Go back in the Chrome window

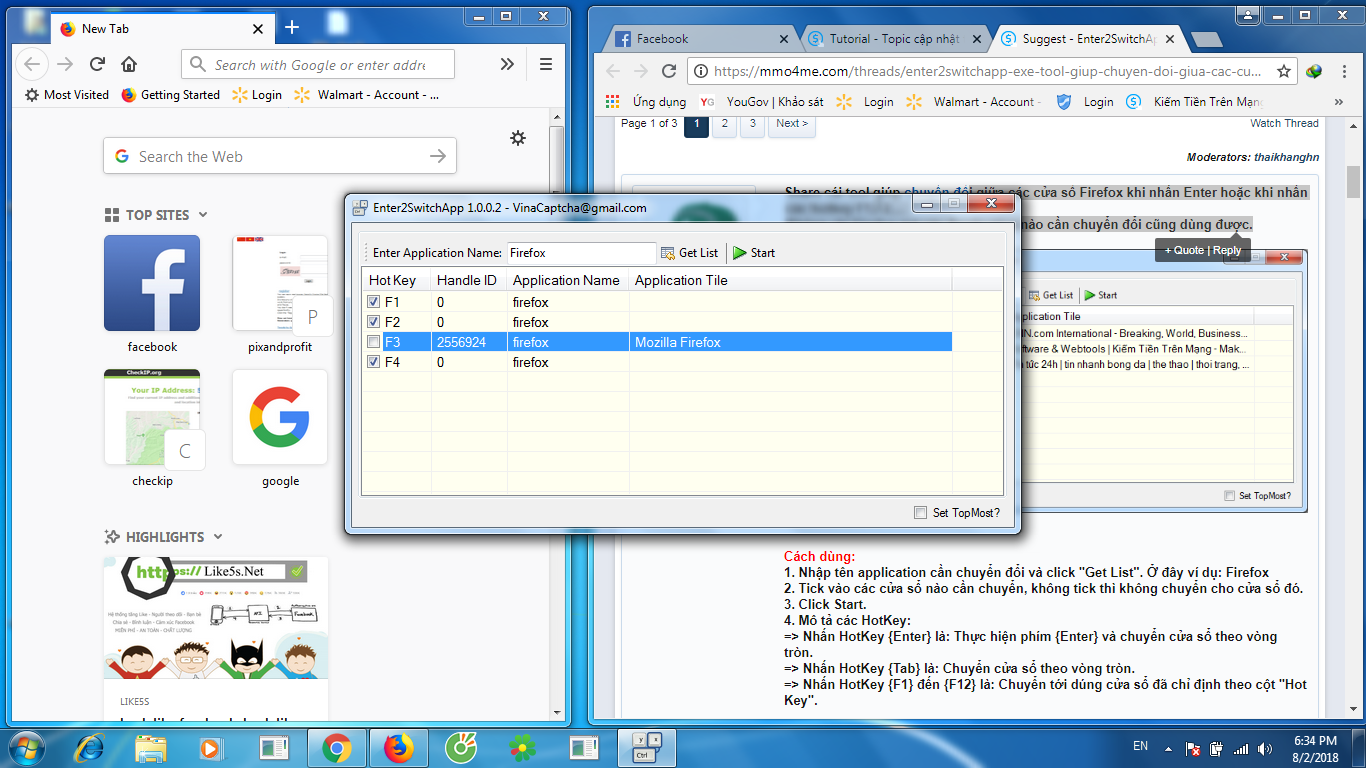(x=613, y=71)
